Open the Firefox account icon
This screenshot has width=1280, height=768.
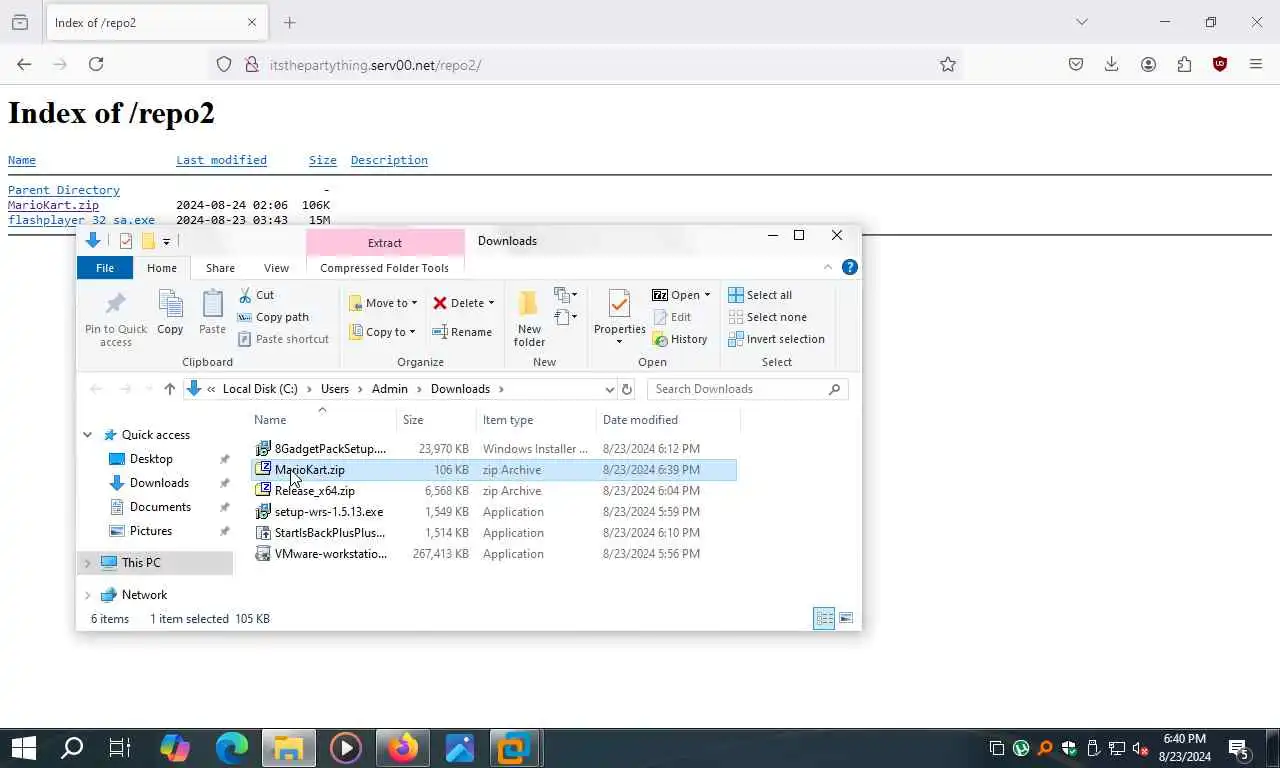point(1148,64)
